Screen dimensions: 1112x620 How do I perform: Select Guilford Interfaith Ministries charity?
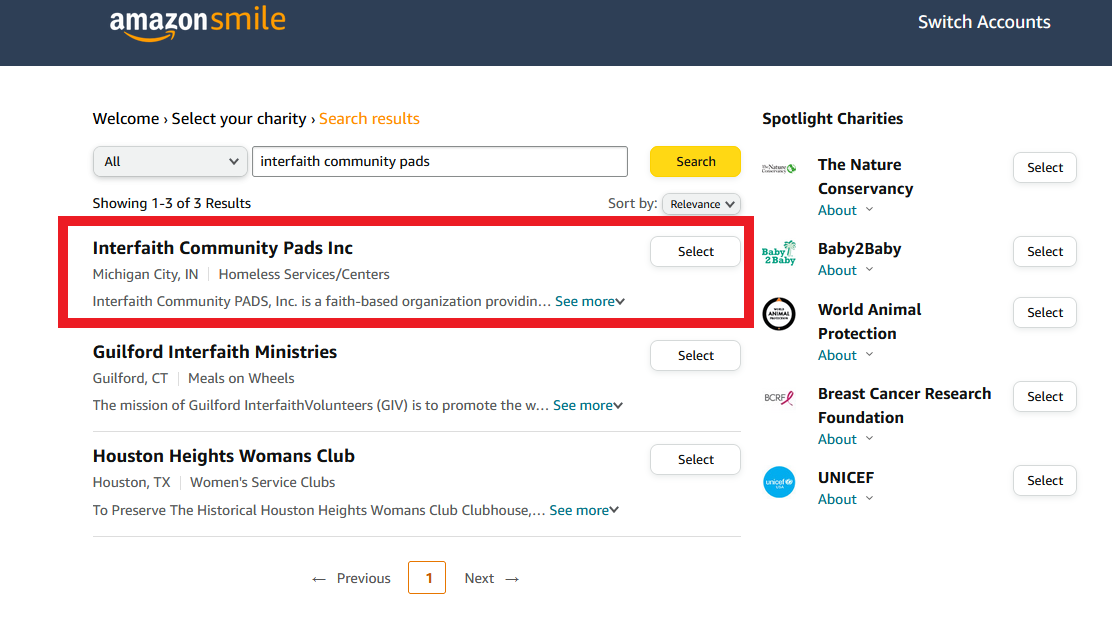(695, 355)
